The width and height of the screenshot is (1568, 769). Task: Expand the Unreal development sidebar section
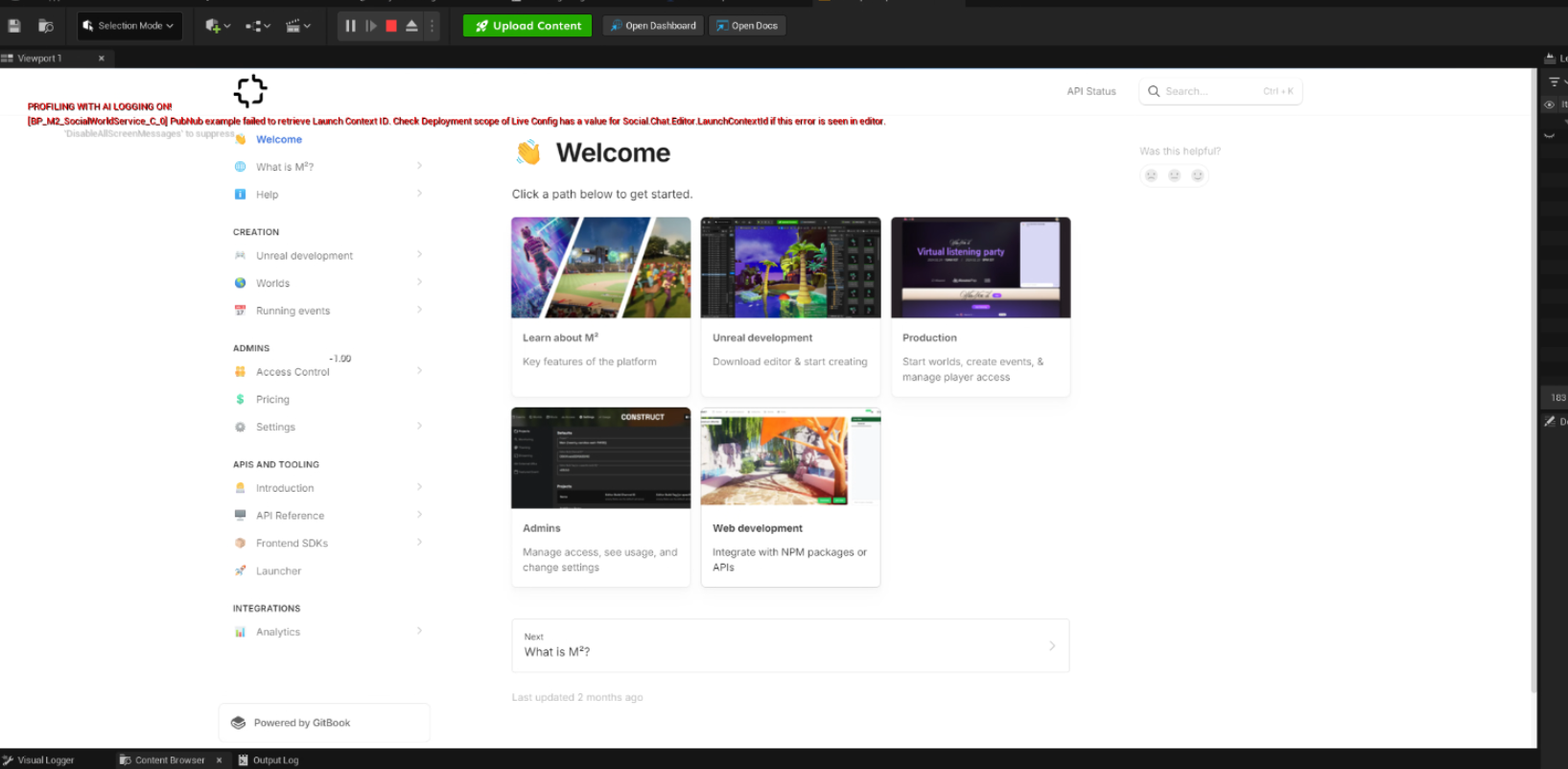[419, 255]
